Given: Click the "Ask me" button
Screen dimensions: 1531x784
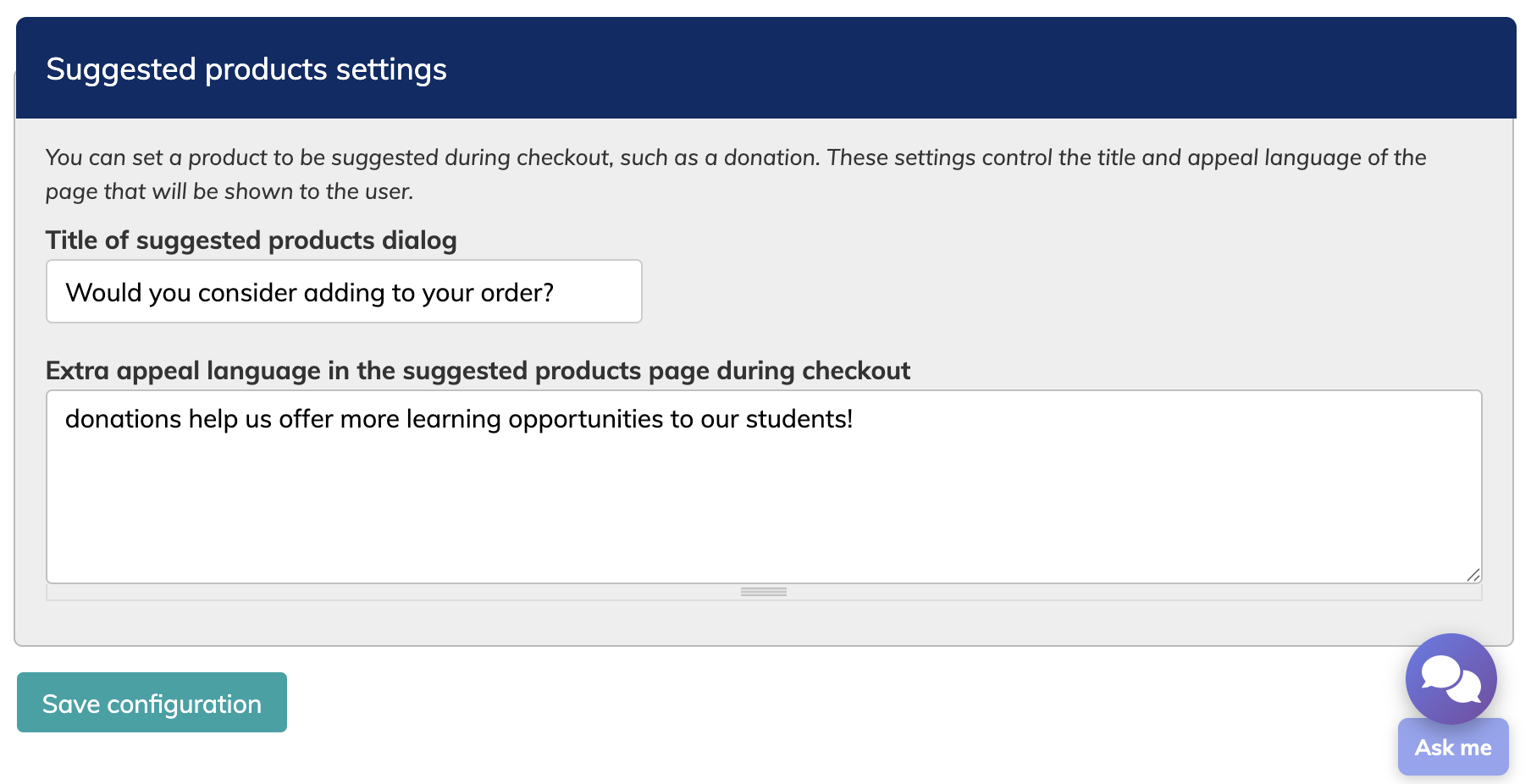Looking at the screenshot, I should point(1453,748).
